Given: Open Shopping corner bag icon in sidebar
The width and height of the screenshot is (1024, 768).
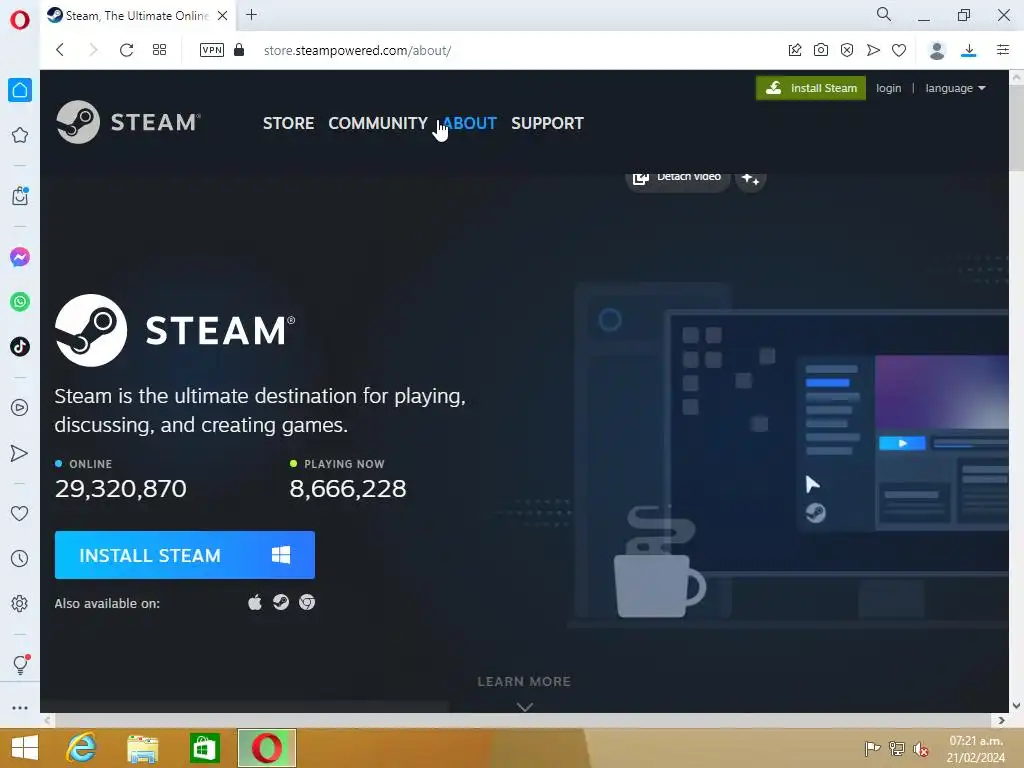Looking at the screenshot, I should point(20,196).
